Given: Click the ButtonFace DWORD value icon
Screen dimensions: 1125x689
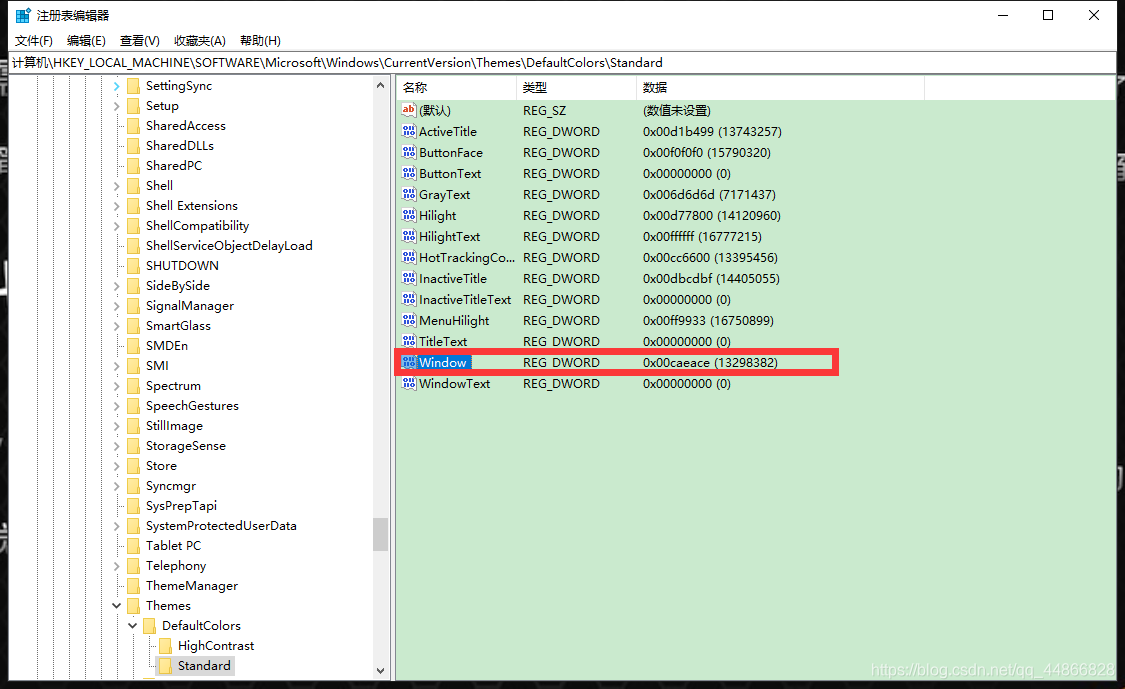Looking at the screenshot, I should click(409, 152).
